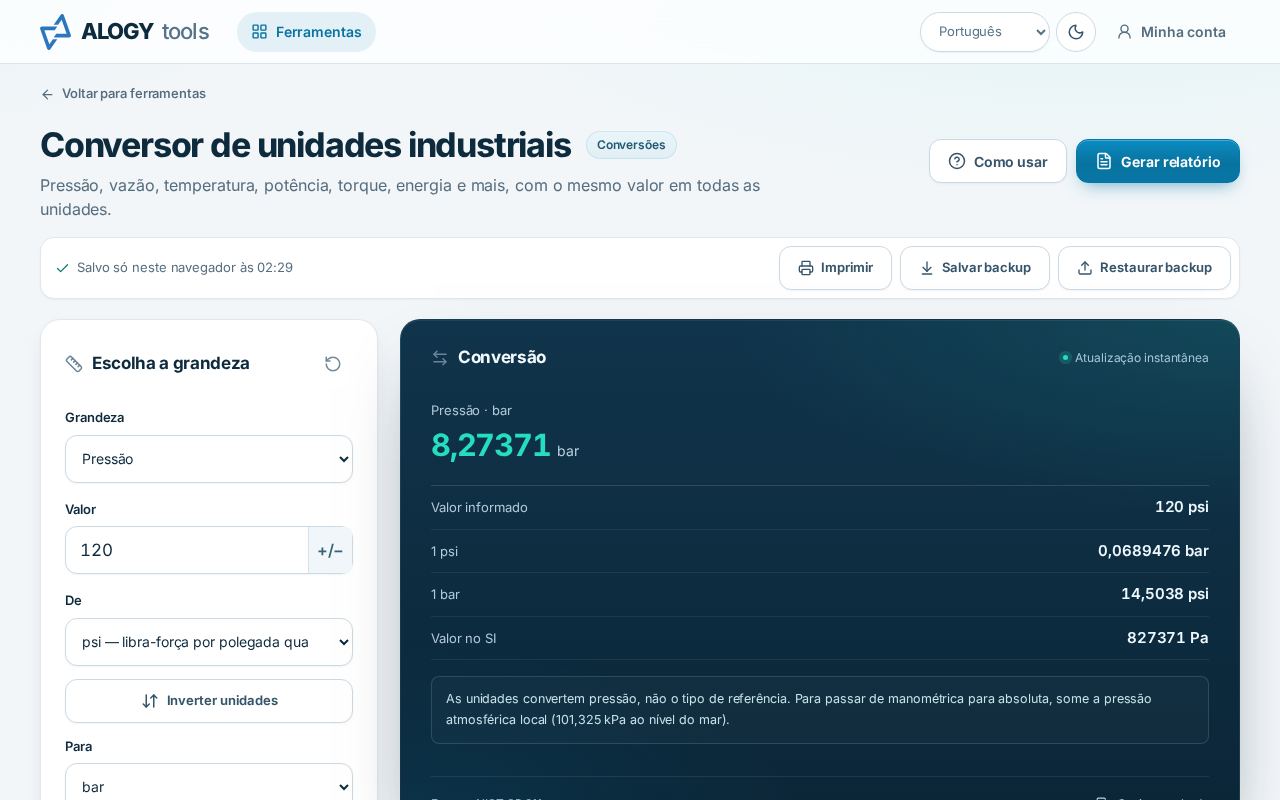Screen dimensions: 1280x800
Task: Click the Valor input field containing 120
Action: pos(187,550)
